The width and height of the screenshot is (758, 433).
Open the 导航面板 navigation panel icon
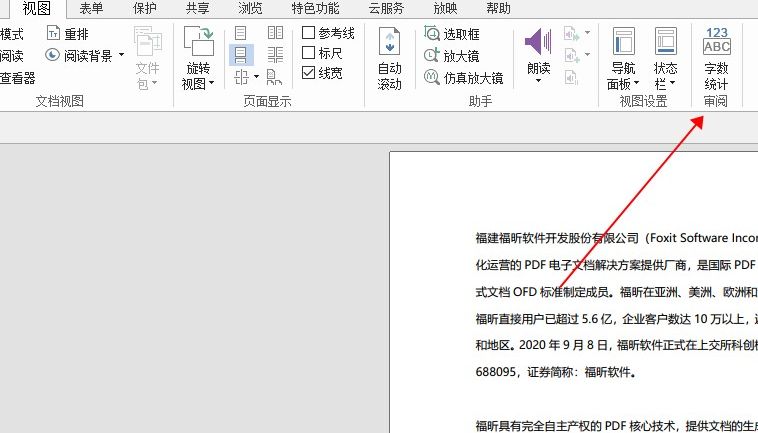pyautogui.click(x=623, y=41)
